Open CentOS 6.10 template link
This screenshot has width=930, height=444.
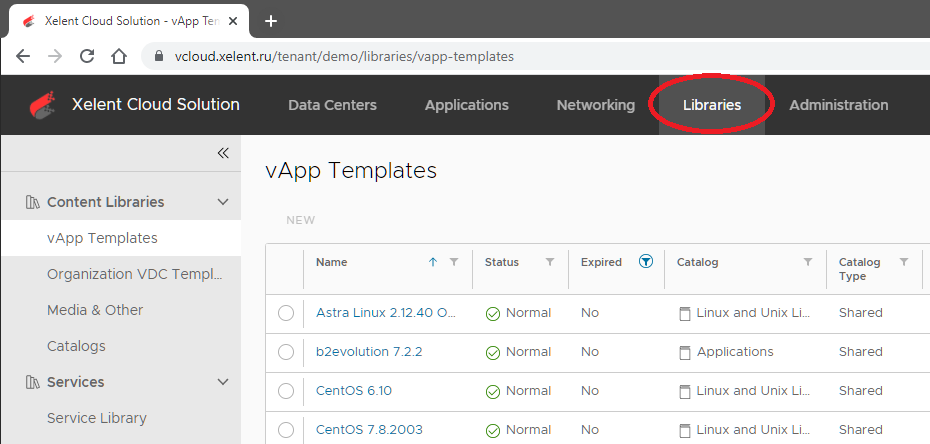(x=353, y=391)
